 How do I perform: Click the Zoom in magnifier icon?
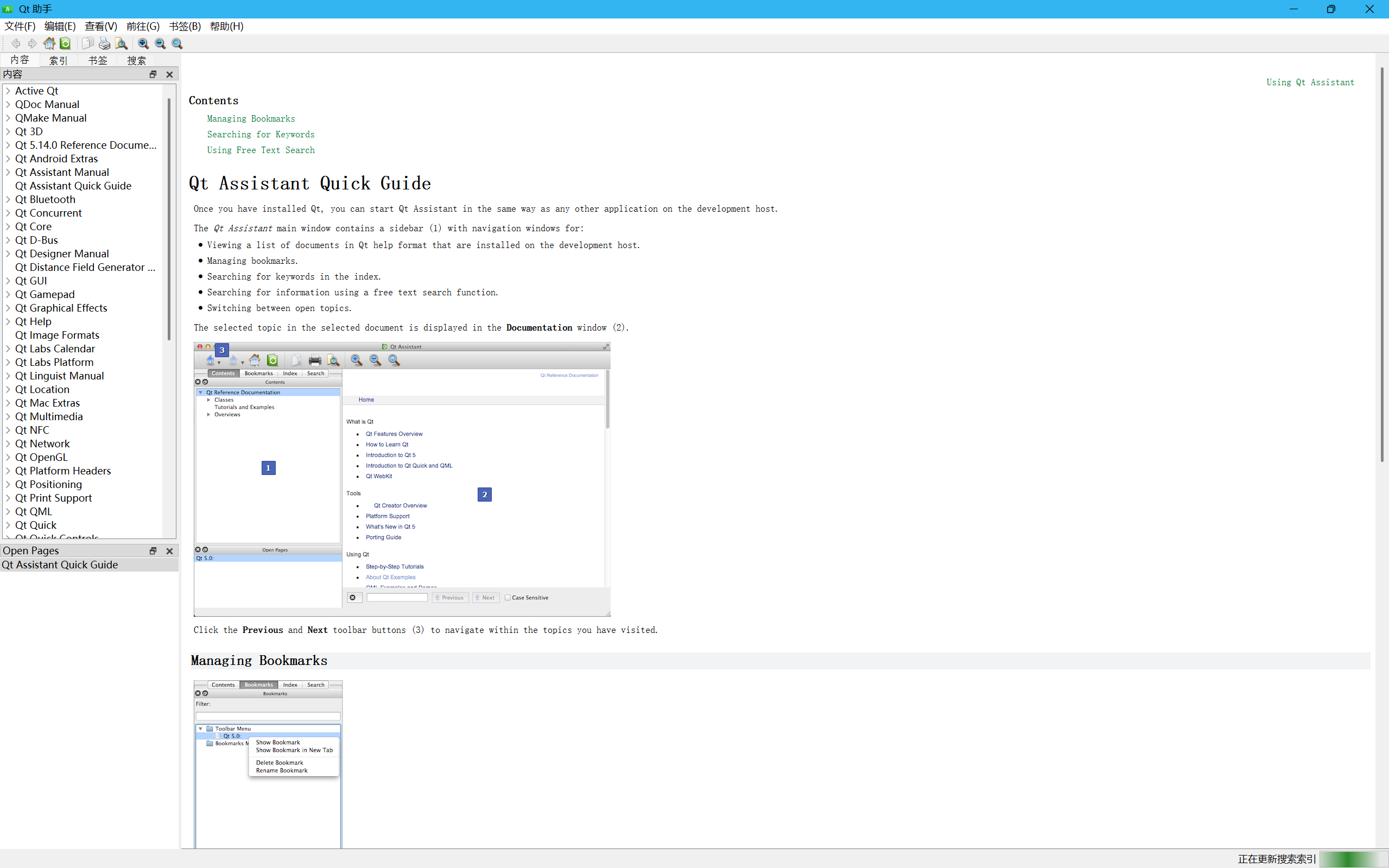143,43
